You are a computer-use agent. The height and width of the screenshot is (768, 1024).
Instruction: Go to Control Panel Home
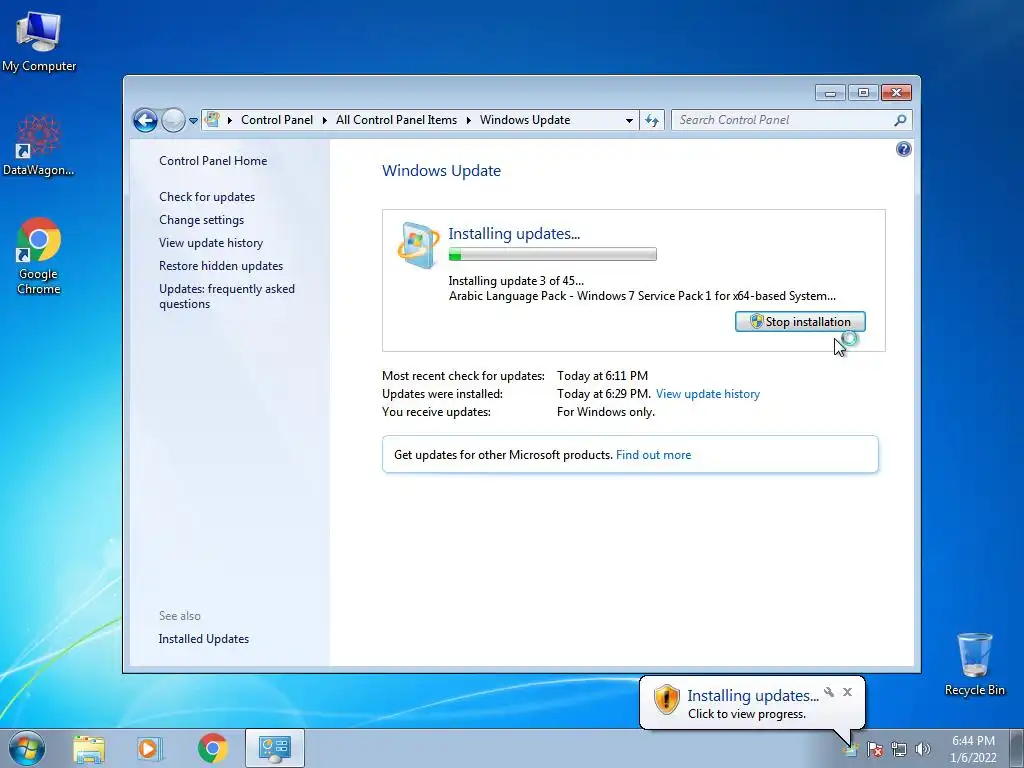click(213, 161)
